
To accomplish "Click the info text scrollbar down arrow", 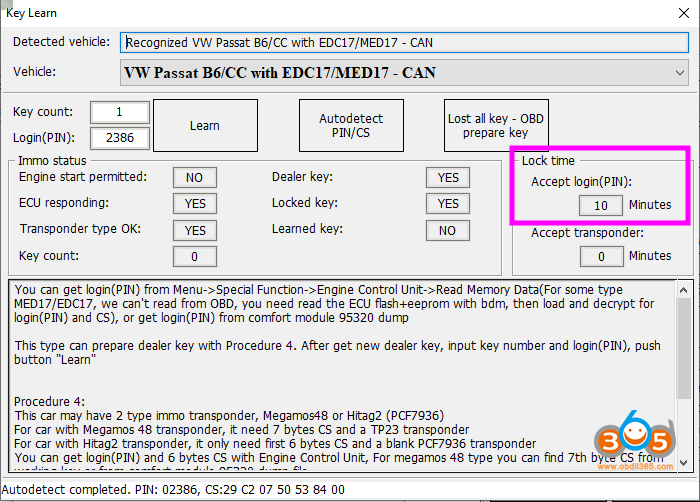I will point(683,463).
